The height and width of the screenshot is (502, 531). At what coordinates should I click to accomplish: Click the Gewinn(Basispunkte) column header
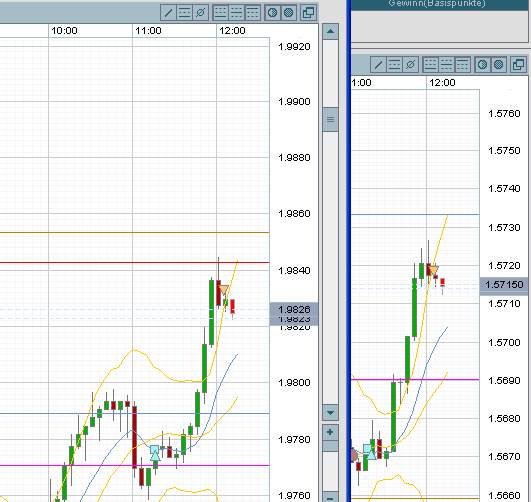(437, 4)
